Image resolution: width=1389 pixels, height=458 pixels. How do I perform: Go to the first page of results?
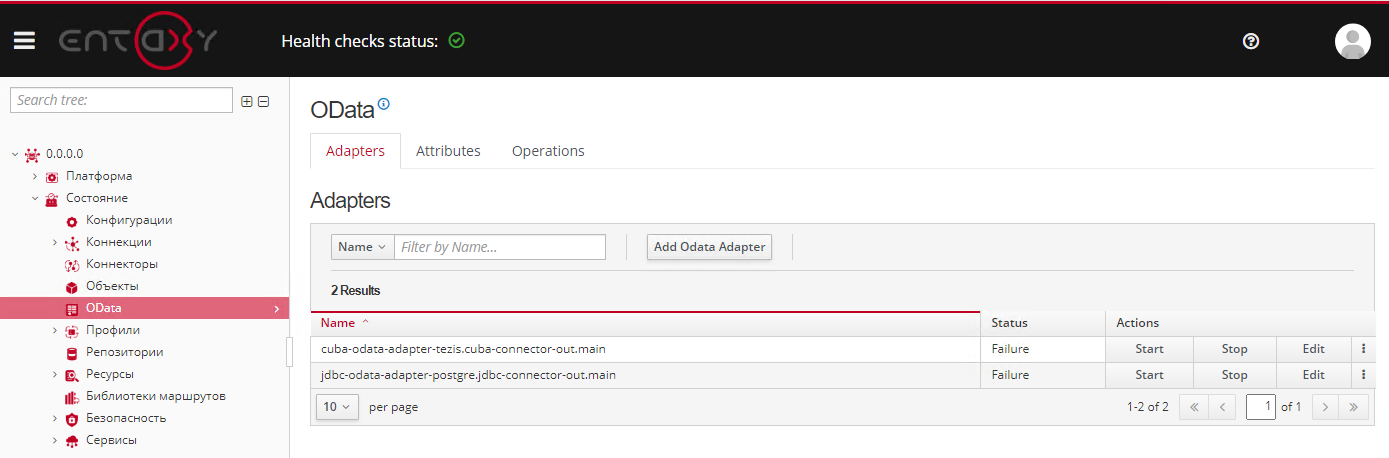tap(1193, 407)
